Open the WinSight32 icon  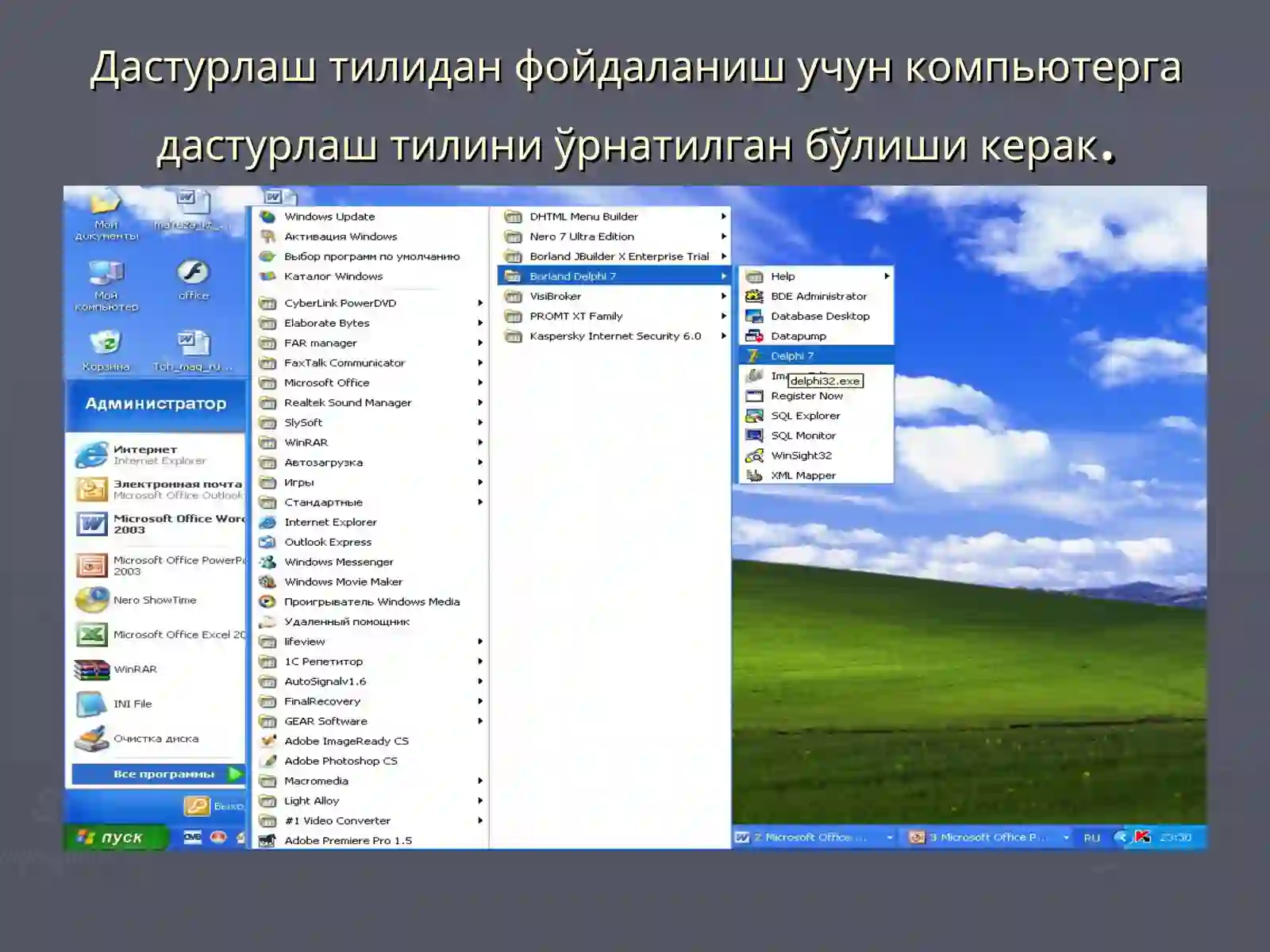[754, 455]
